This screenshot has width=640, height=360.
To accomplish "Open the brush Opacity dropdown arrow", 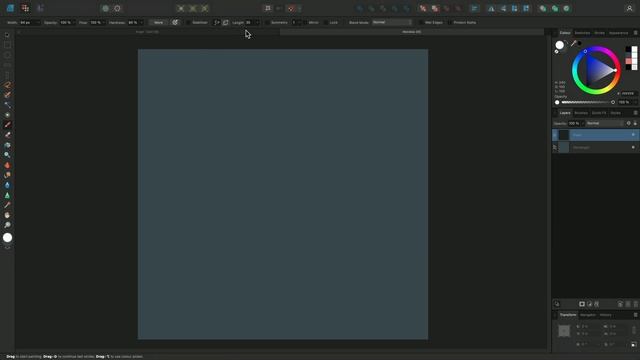I will [x=74, y=22].
